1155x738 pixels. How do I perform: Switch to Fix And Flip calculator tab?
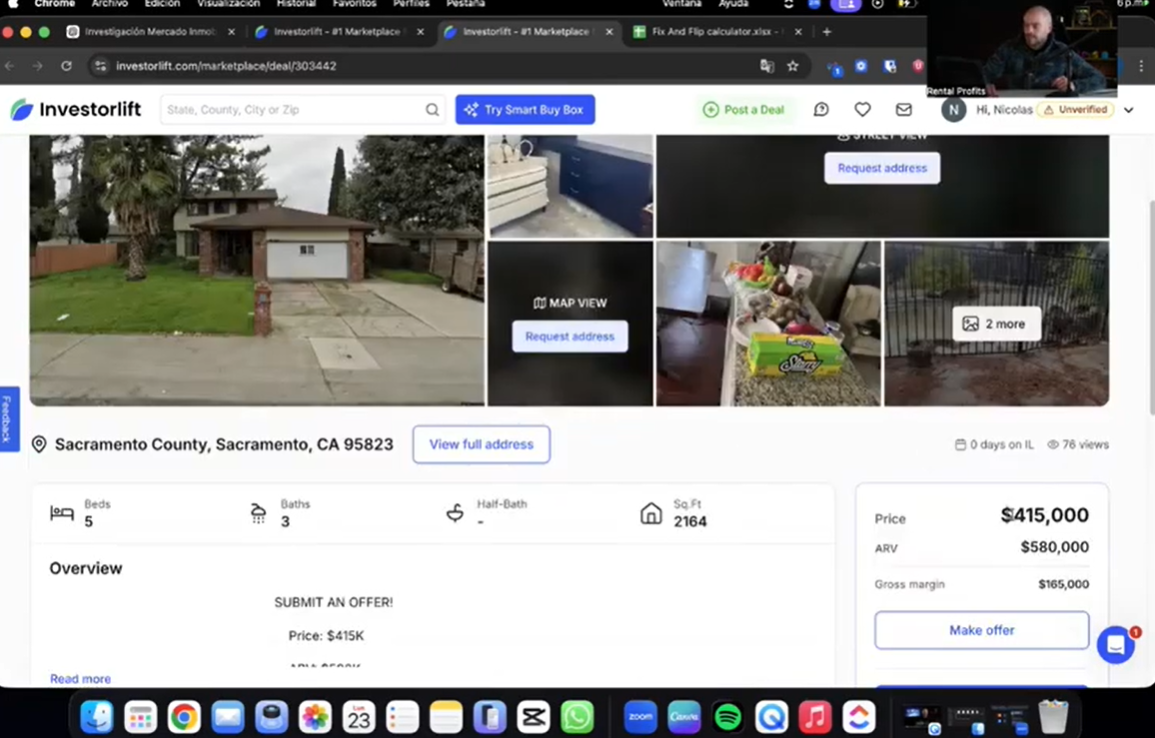click(x=712, y=32)
